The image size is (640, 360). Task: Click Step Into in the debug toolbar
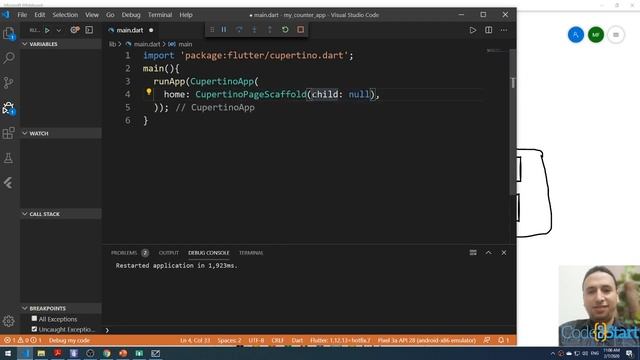[254, 30]
